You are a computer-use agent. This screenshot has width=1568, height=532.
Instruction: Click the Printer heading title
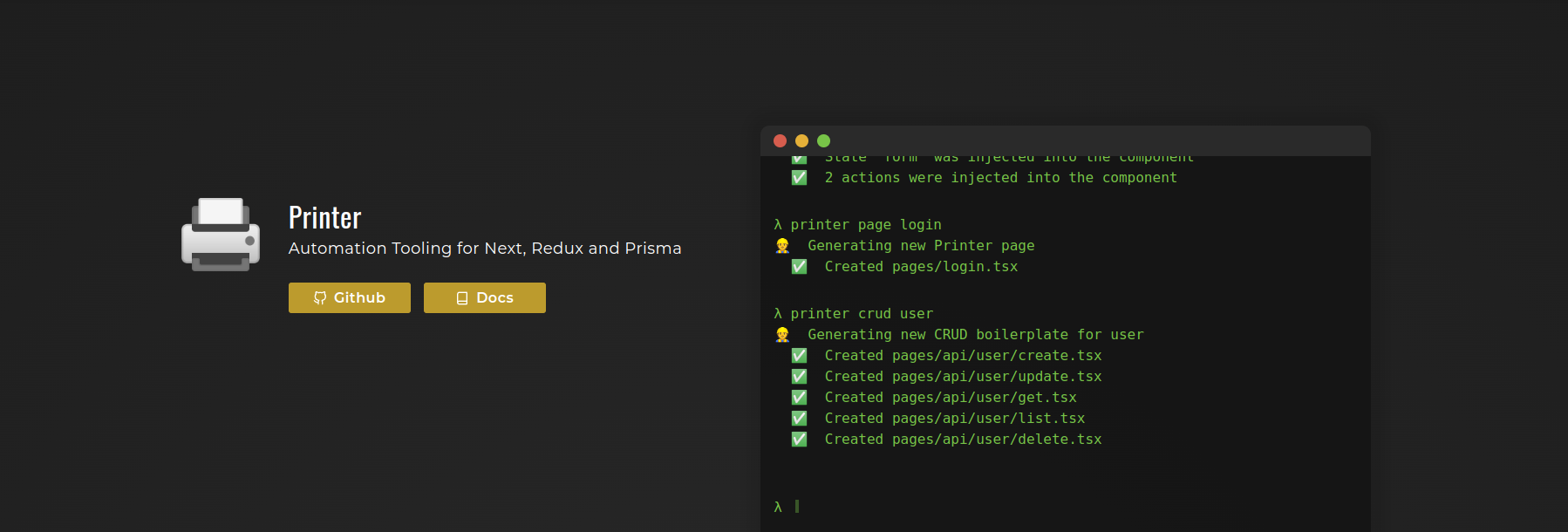click(324, 218)
